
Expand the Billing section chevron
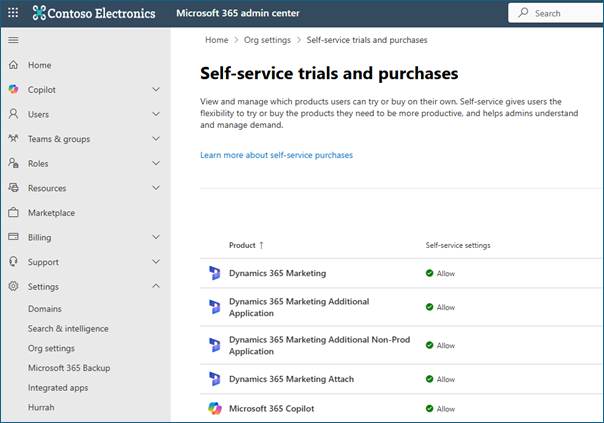[x=155, y=237]
